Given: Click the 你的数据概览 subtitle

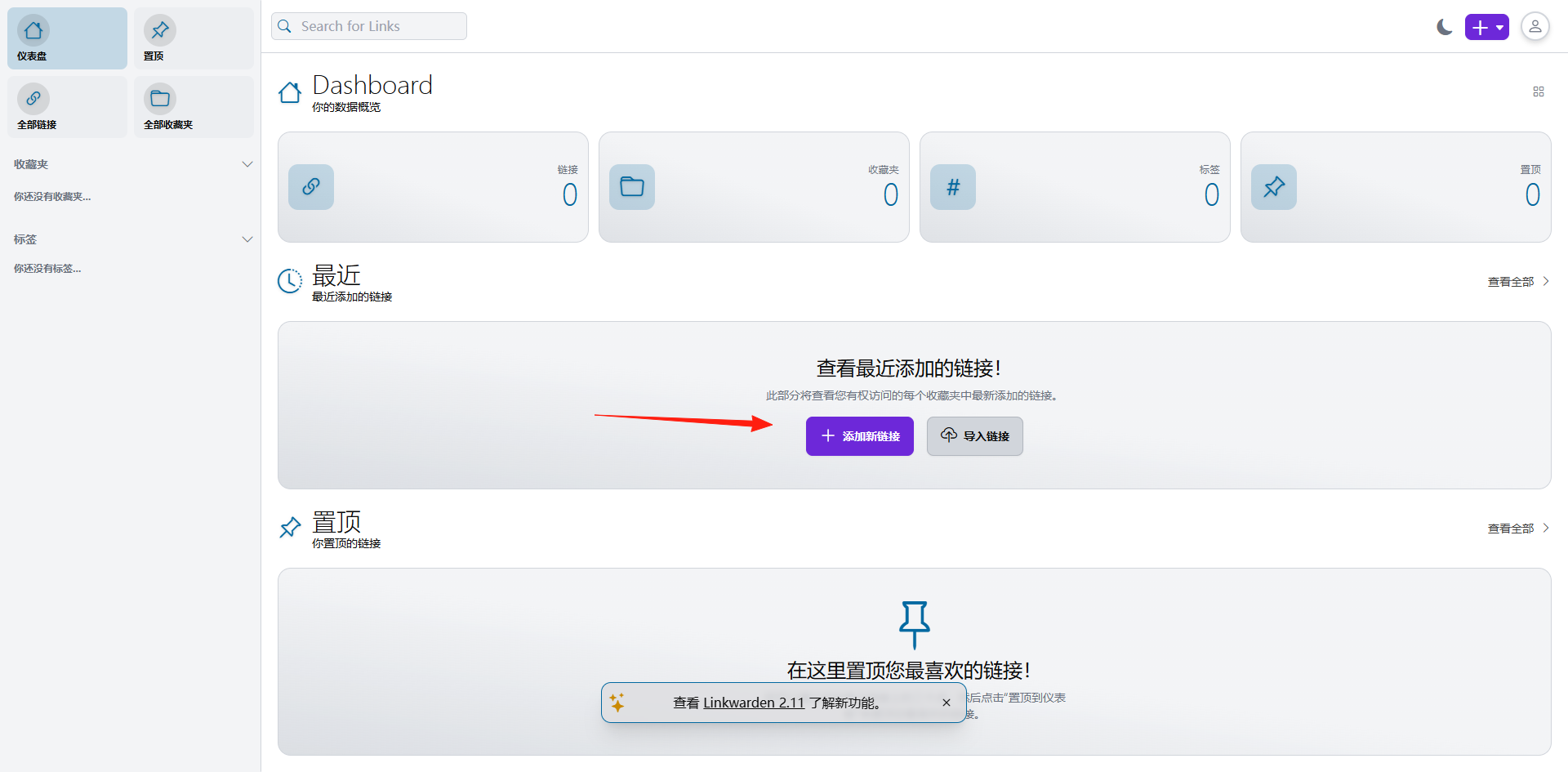Looking at the screenshot, I should point(346,107).
